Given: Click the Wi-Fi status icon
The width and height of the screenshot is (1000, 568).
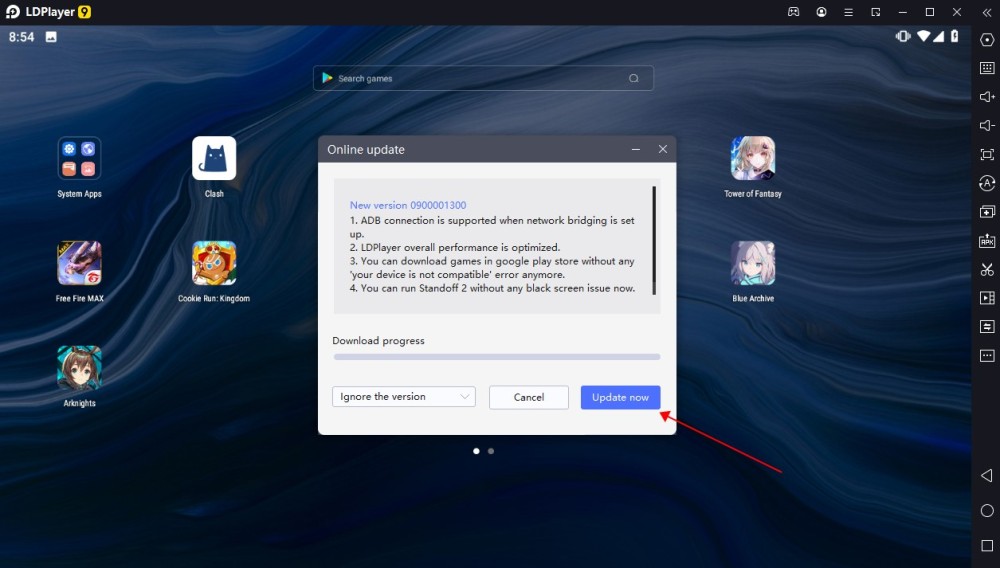Looking at the screenshot, I should (923, 36).
